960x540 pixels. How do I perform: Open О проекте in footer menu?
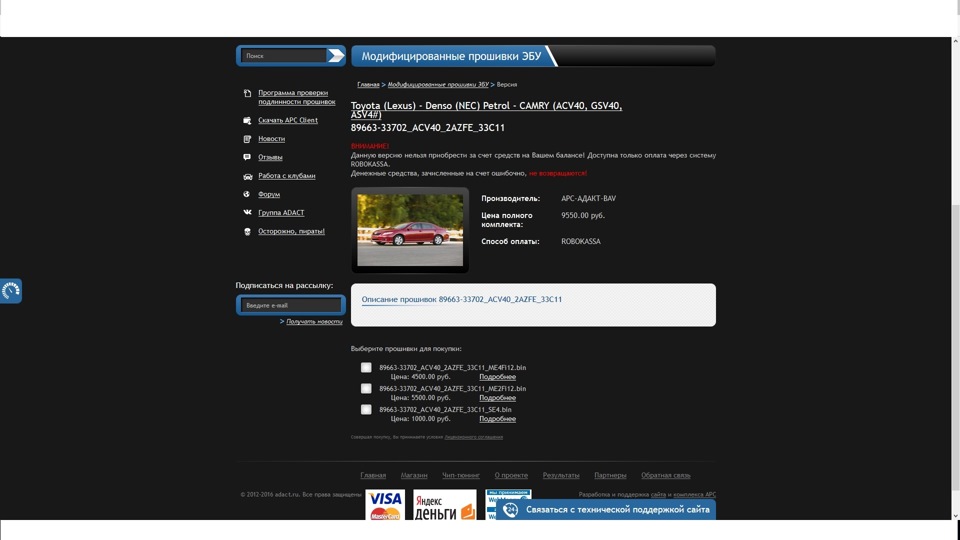(x=511, y=475)
